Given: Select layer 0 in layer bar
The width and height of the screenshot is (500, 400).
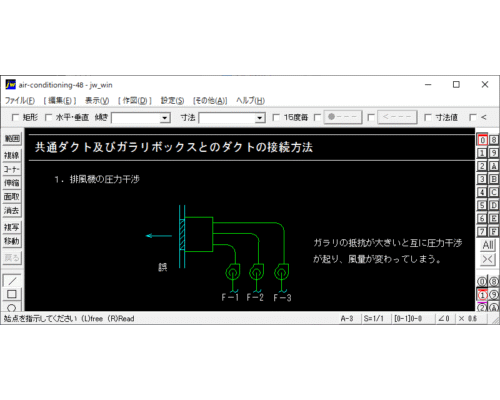Looking at the screenshot, I should tap(482, 140).
